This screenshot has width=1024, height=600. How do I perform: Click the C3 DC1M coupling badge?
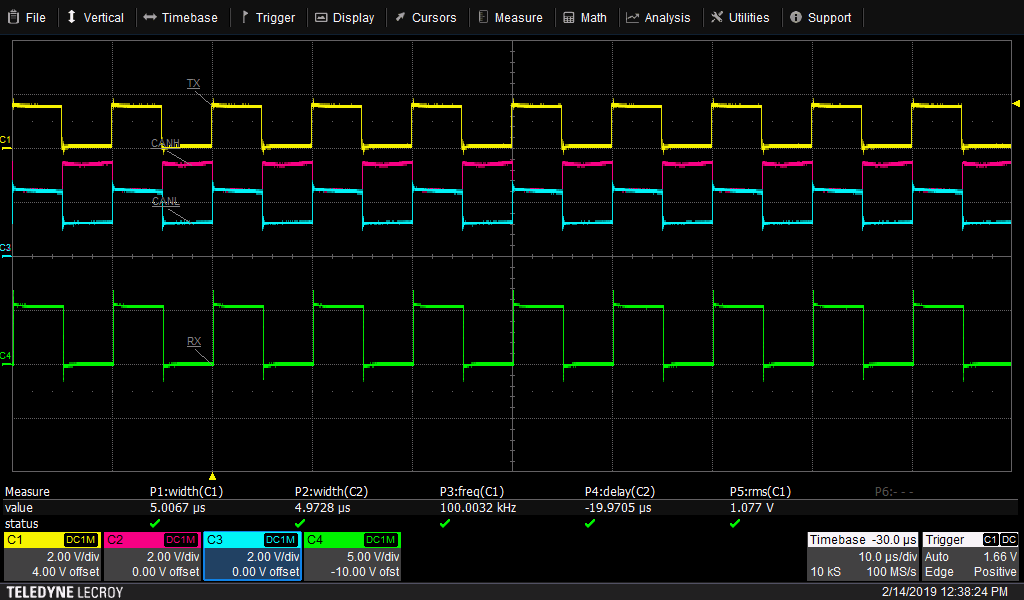point(281,540)
